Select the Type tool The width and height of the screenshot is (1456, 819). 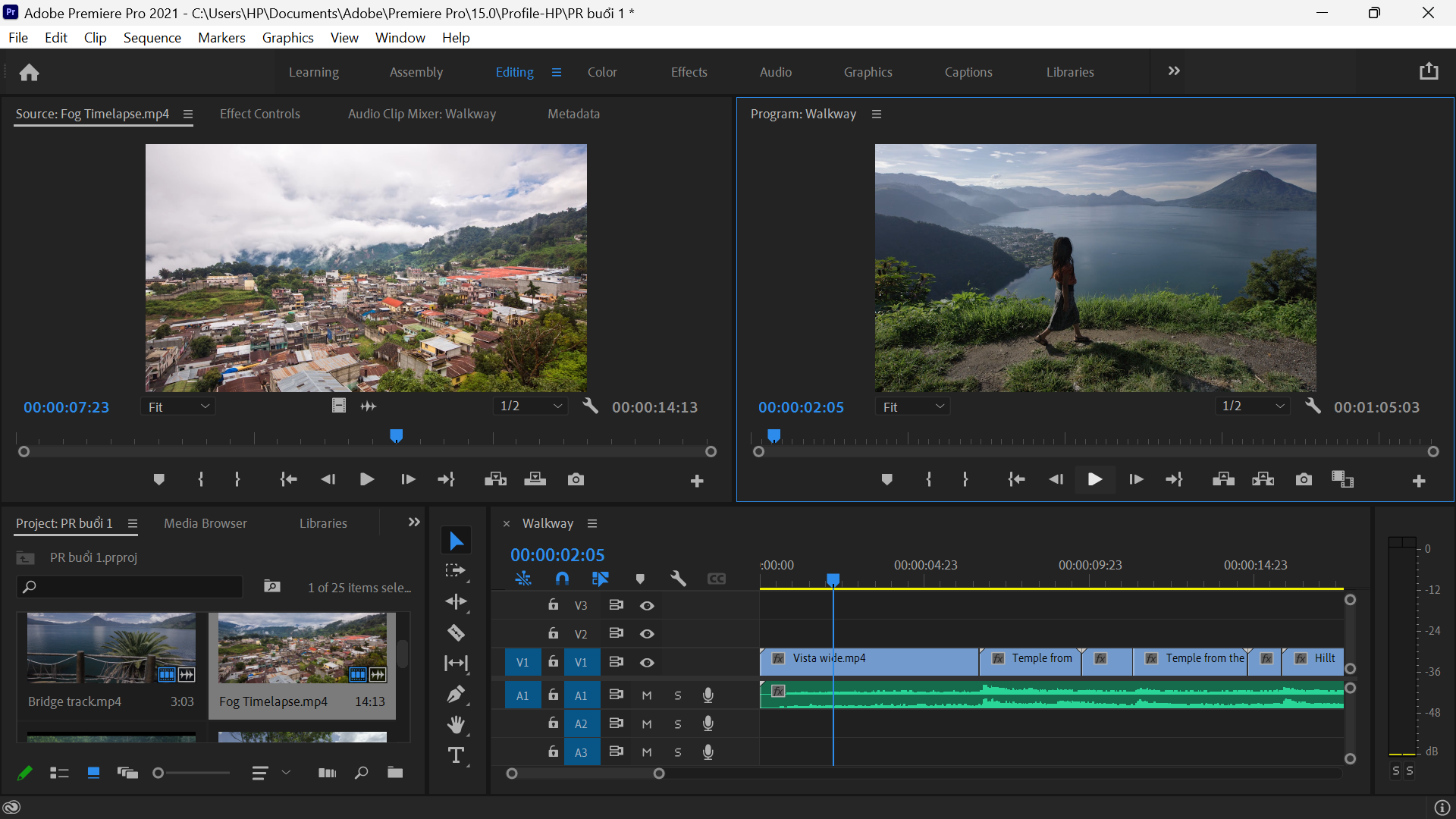pyautogui.click(x=456, y=755)
